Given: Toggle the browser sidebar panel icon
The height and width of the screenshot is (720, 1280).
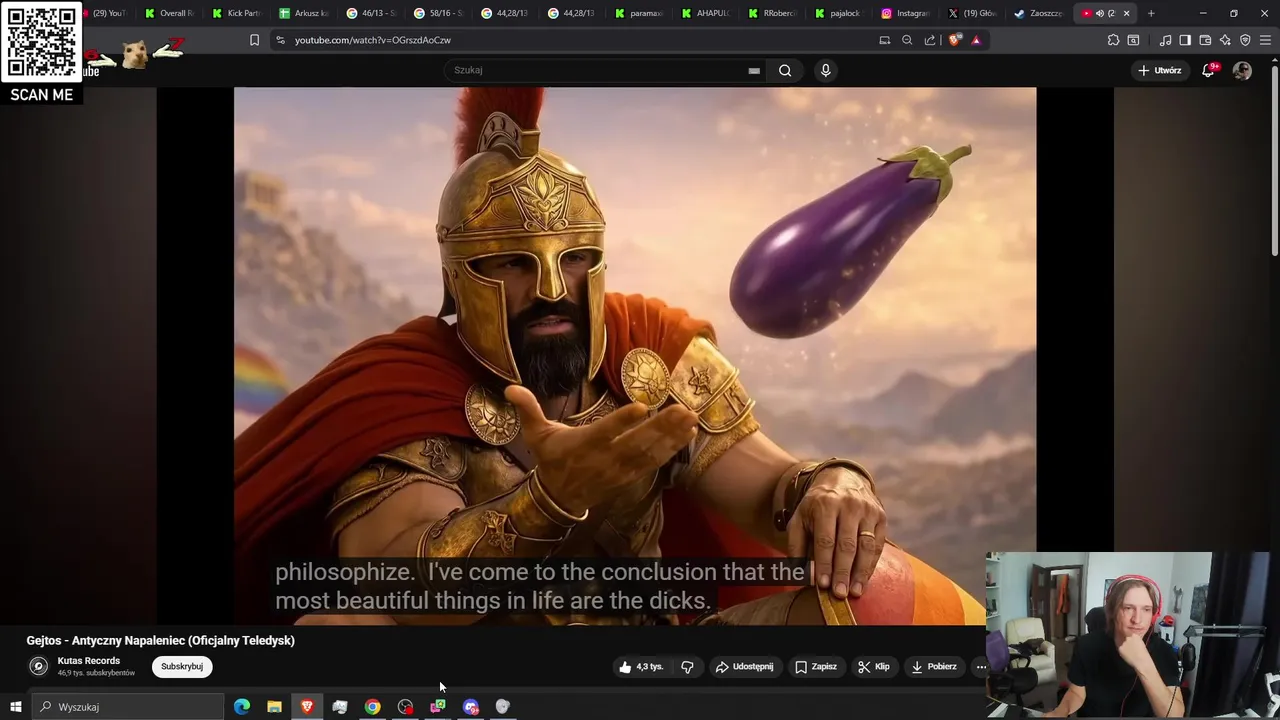Looking at the screenshot, I should [1185, 40].
